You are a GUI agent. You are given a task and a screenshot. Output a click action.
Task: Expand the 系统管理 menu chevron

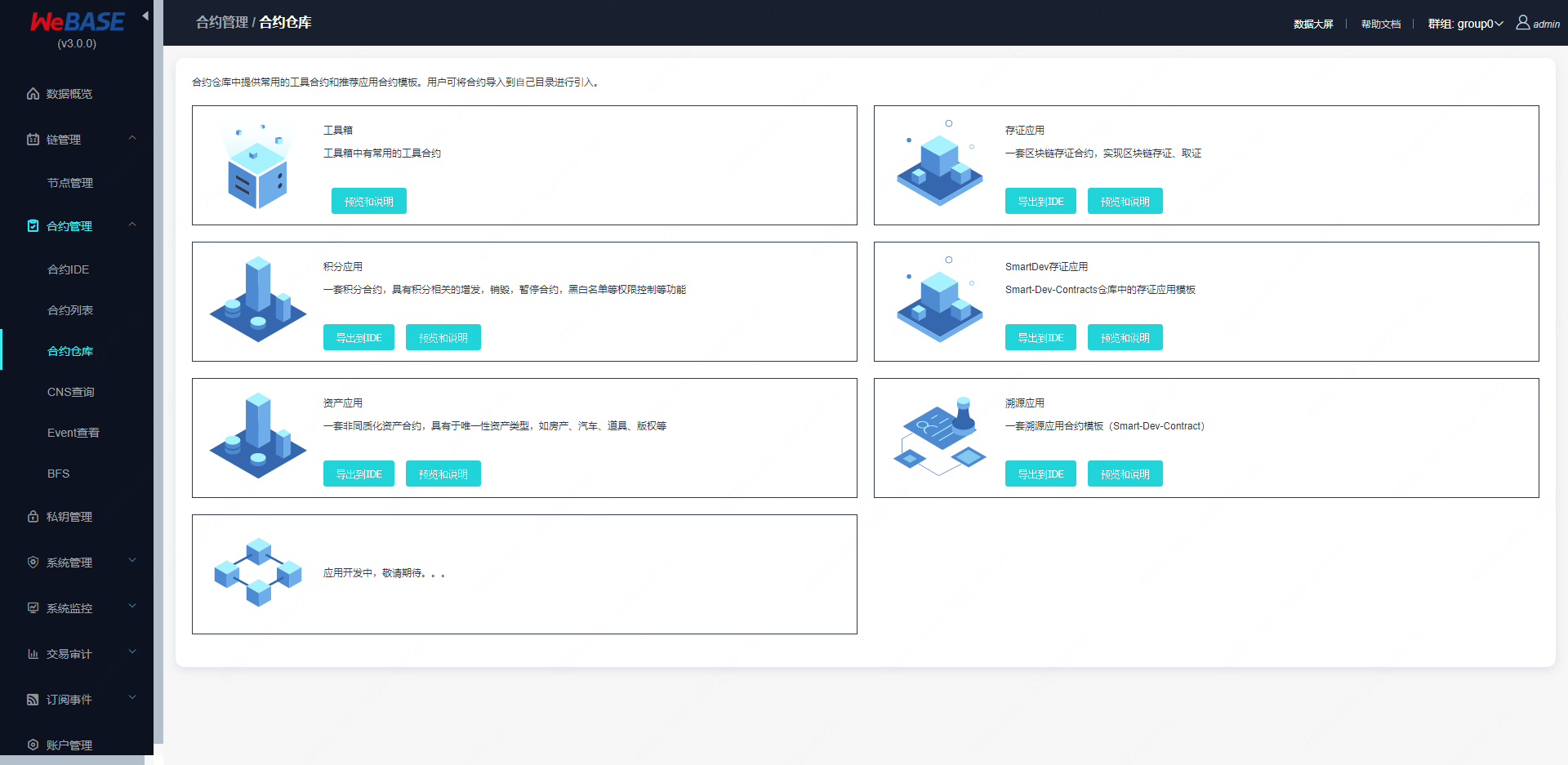(x=132, y=561)
